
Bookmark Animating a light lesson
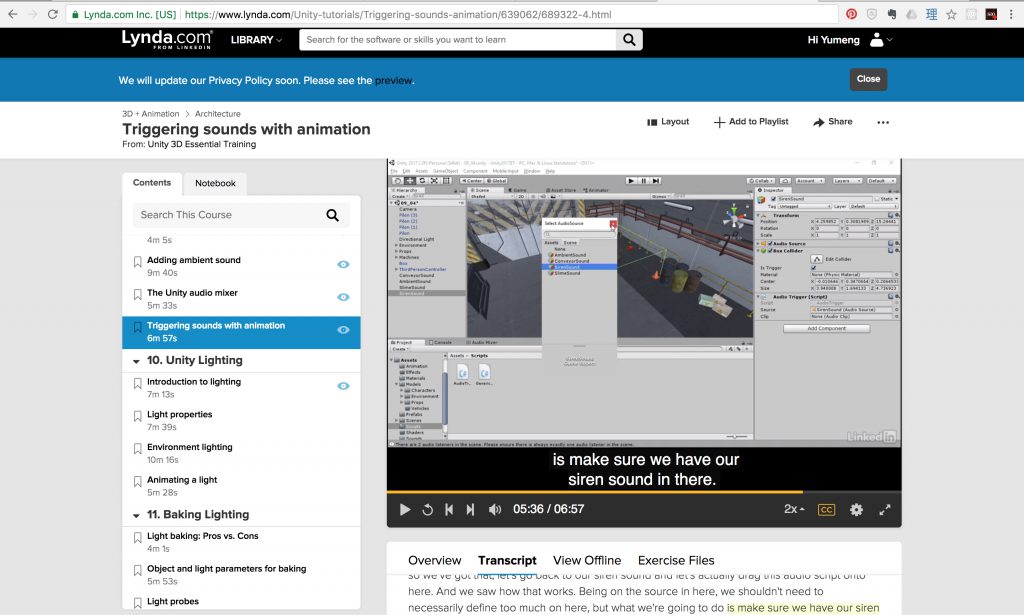[138, 481]
